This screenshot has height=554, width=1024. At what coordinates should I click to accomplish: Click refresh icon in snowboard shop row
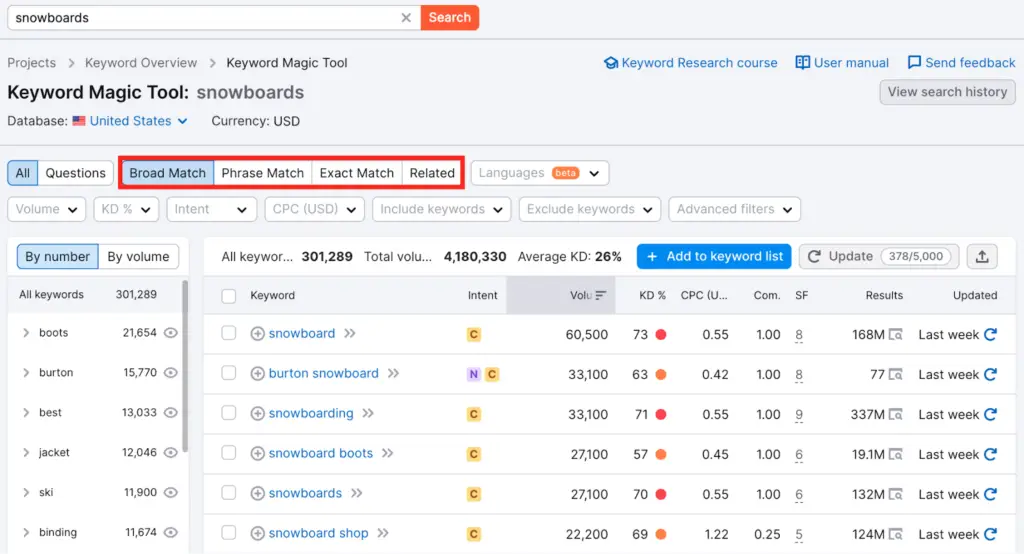click(990, 534)
